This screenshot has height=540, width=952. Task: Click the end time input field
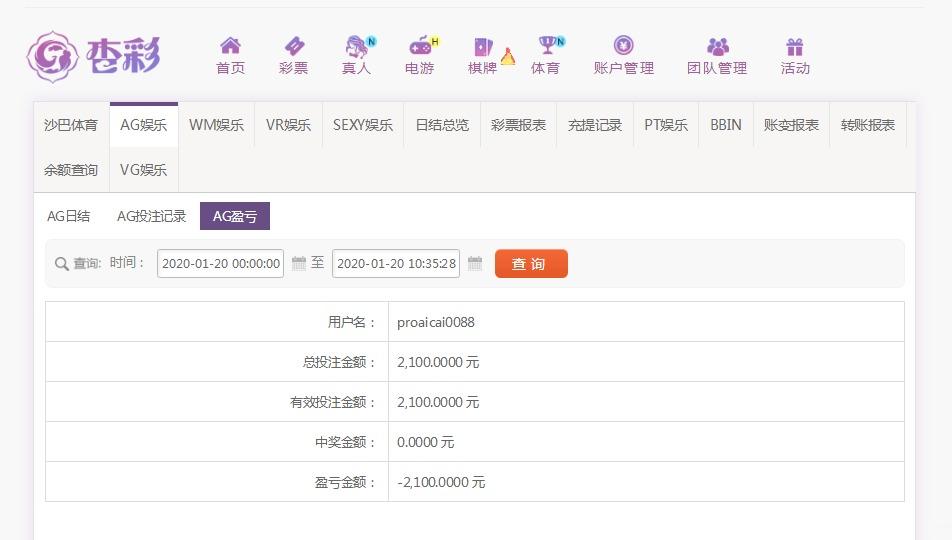pyautogui.click(x=396, y=264)
